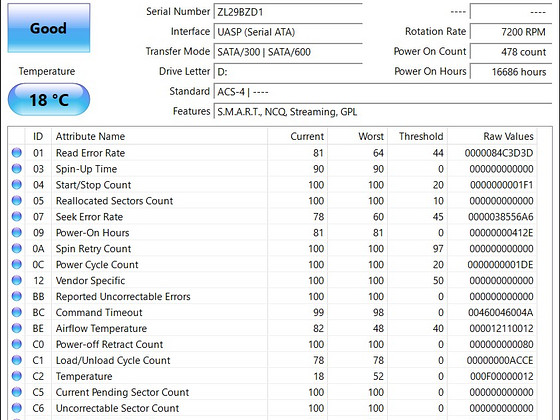The image size is (560, 420).
Task: Click the Standard field ACS-4
Action: coord(382,92)
